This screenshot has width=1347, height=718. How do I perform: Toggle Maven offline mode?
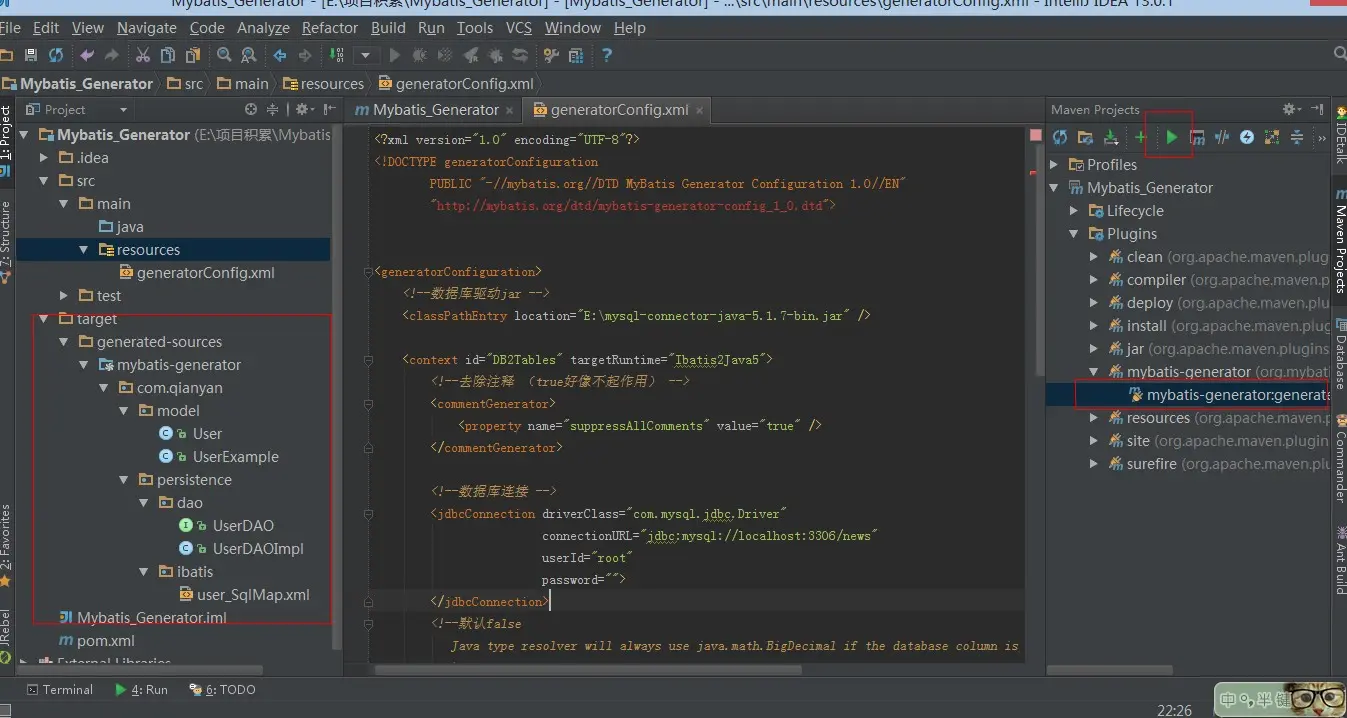coord(1221,137)
